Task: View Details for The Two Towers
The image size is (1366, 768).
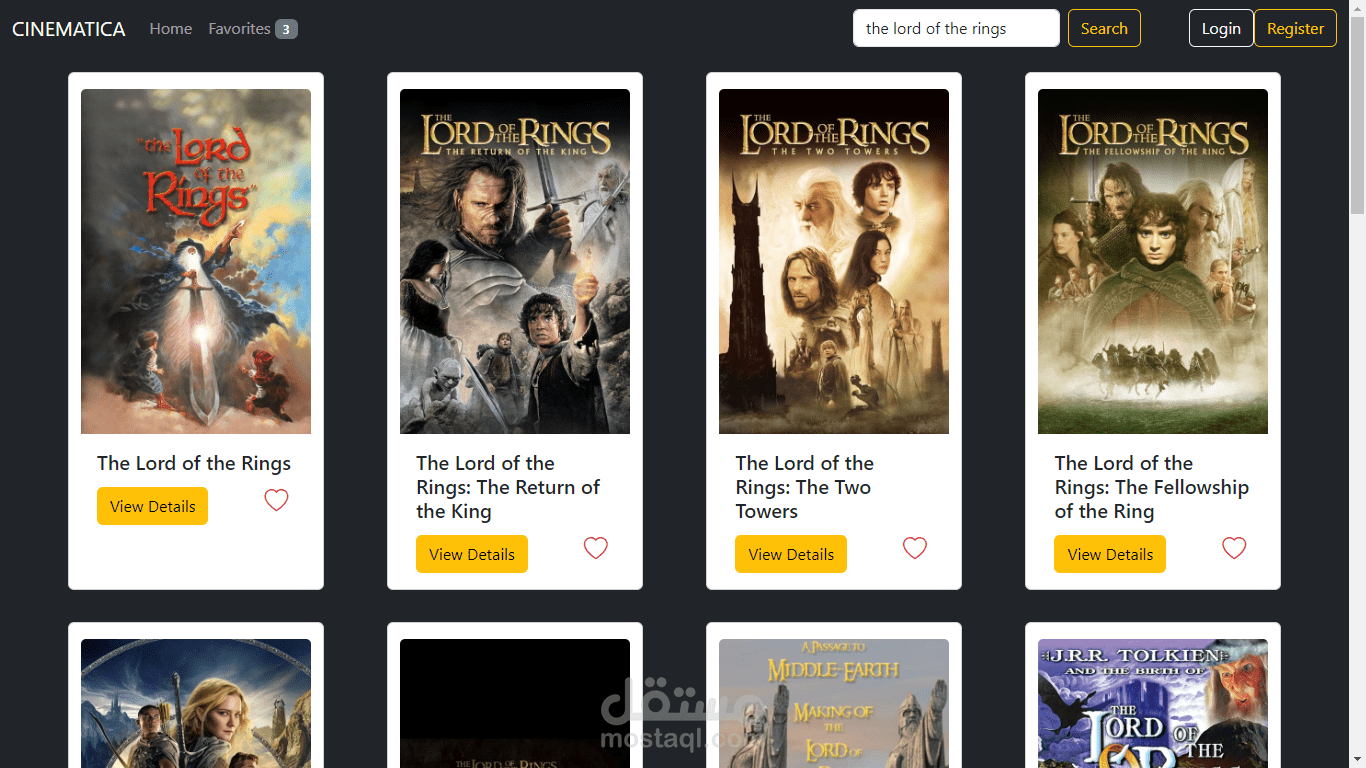Action: click(x=791, y=554)
